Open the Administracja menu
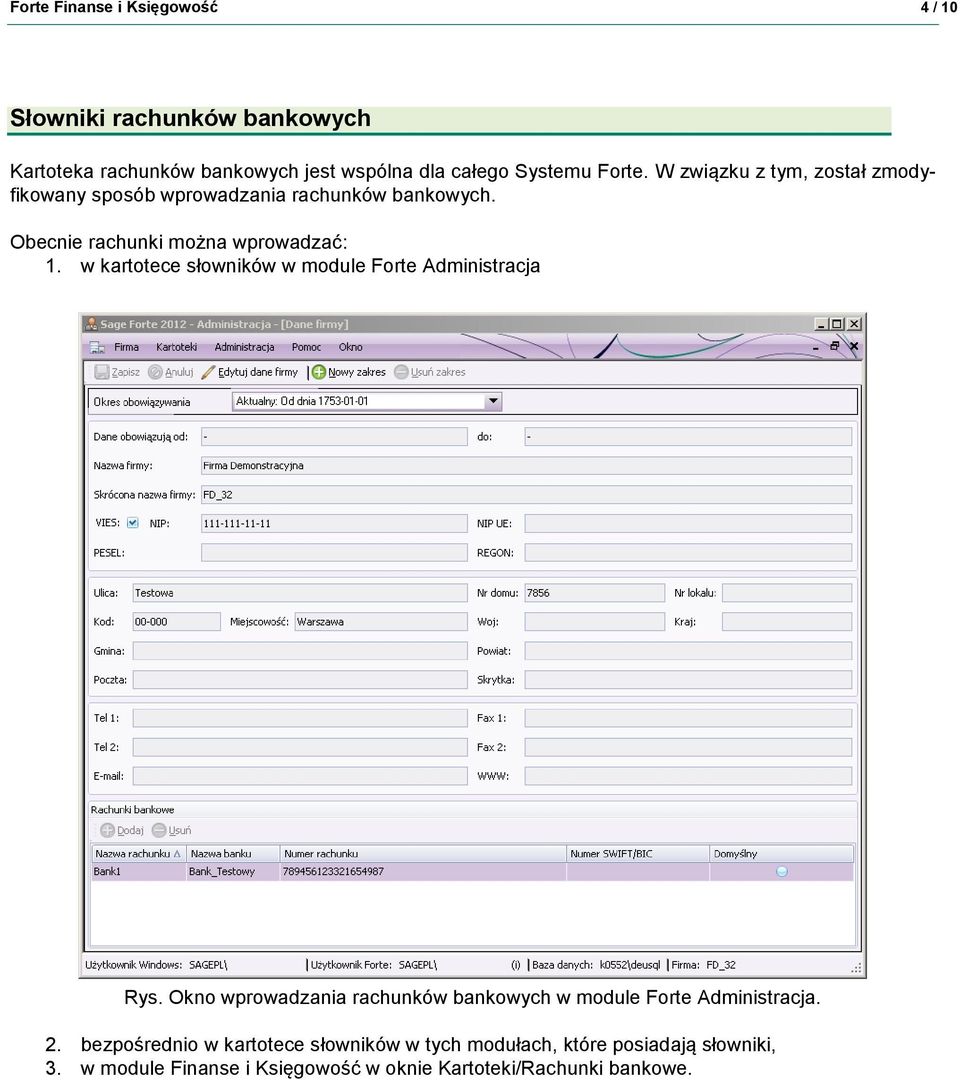Screen dimensions: 960x1080 (244, 347)
